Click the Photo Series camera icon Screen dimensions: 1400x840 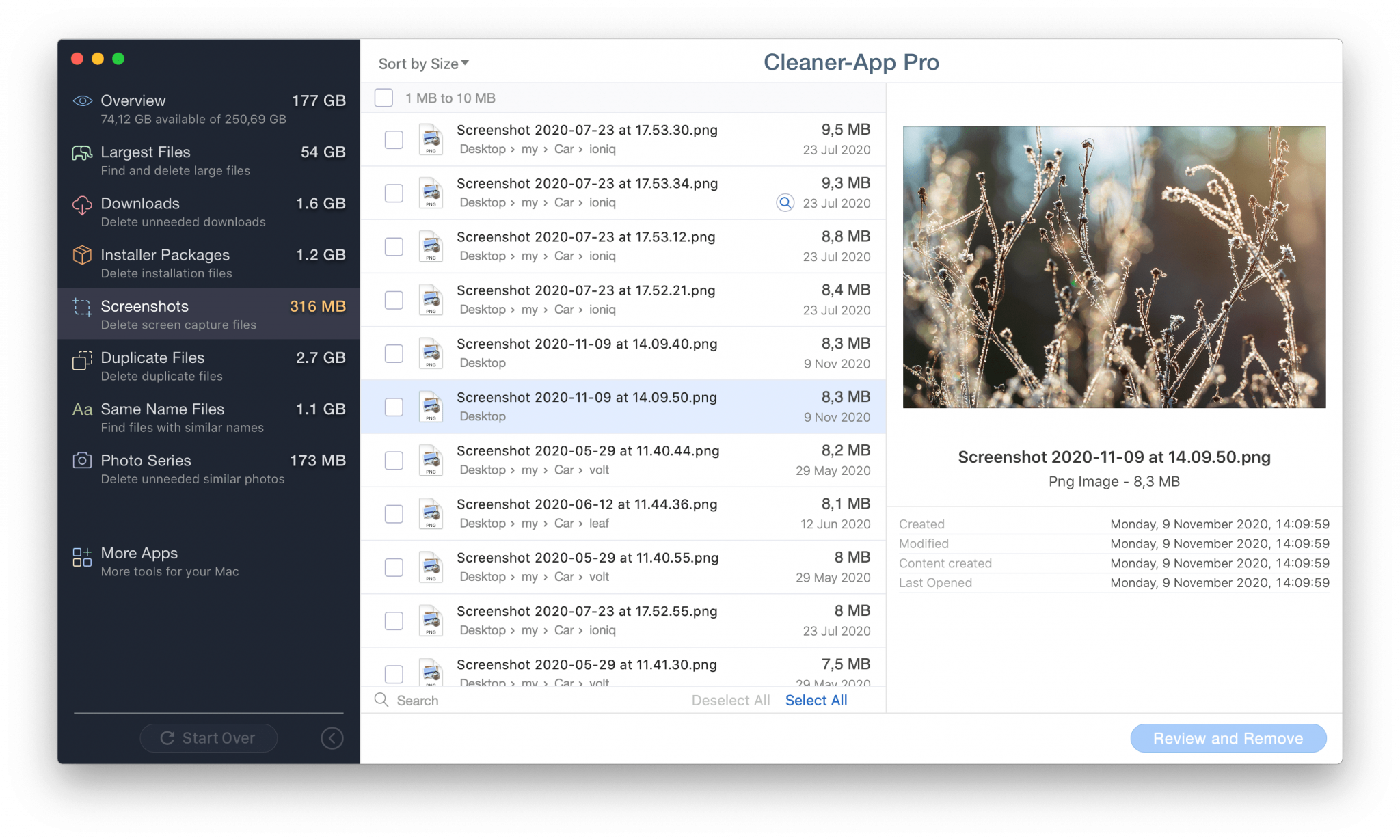coord(82,461)
